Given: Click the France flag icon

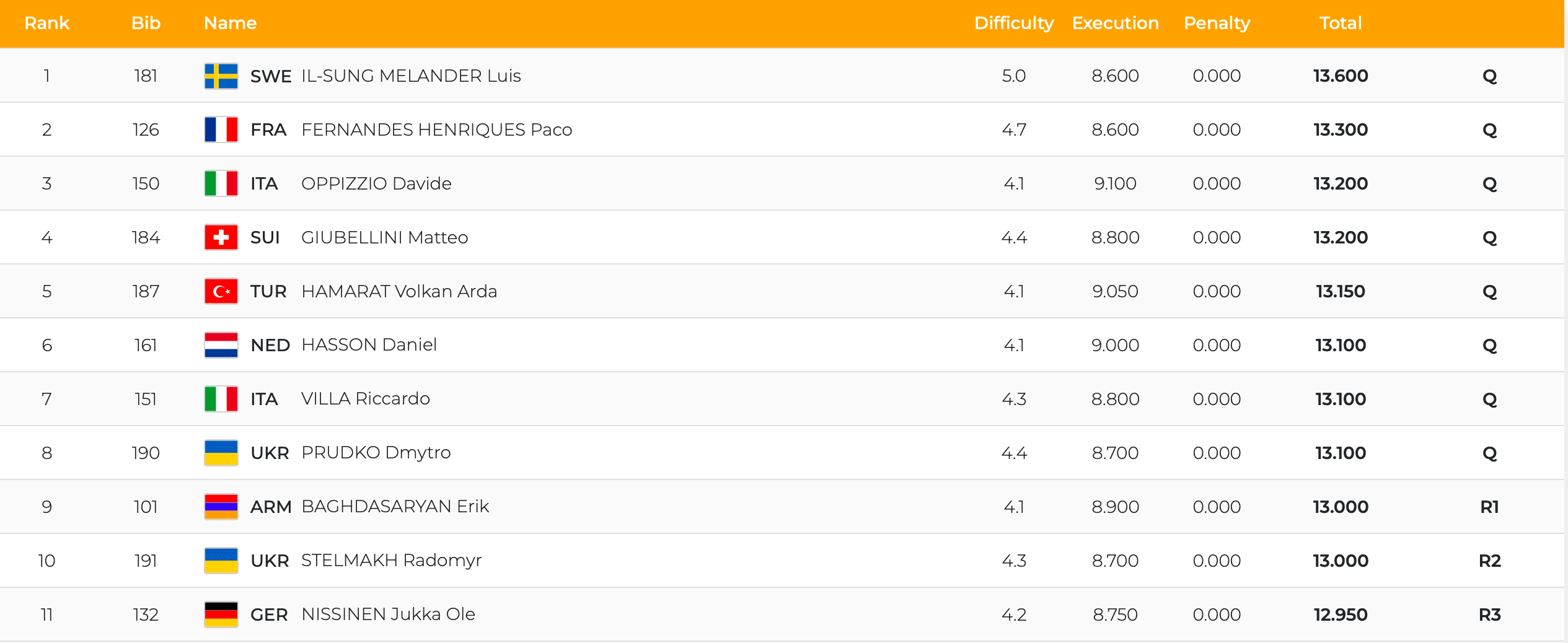Looking at the screenshot, I should tap(221, 130).
